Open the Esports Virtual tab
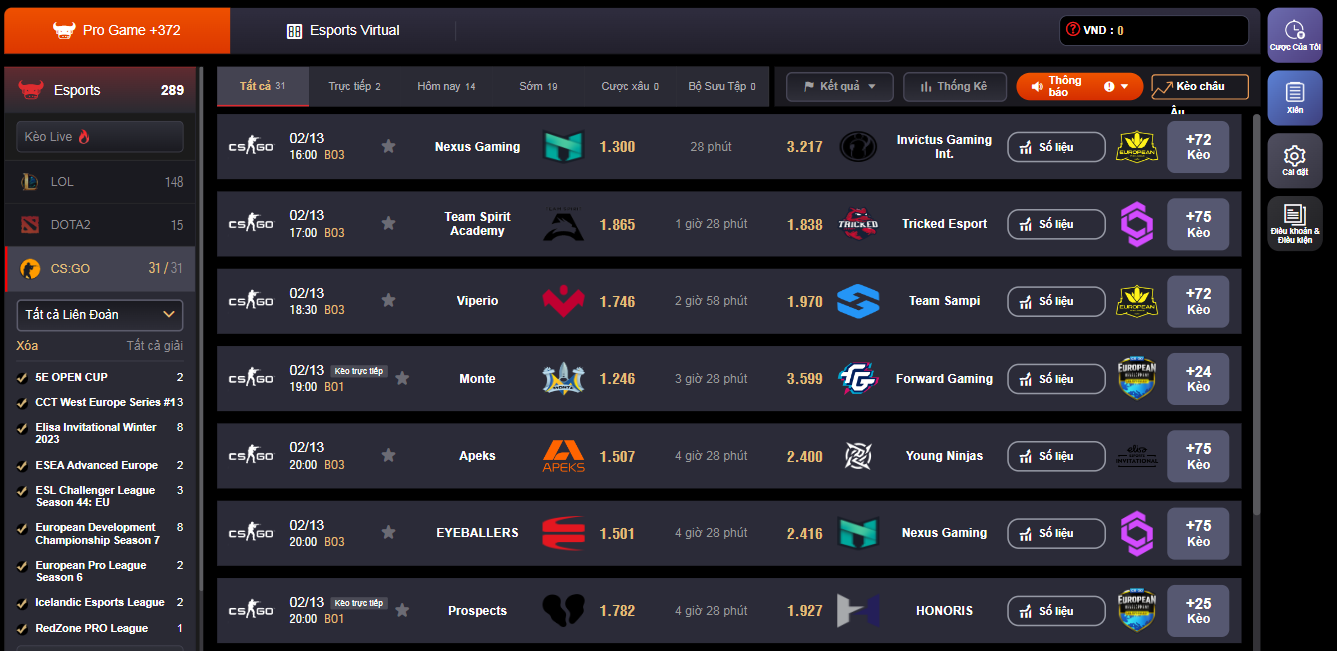The image size is (1337, 651). (x=343, y=31)
